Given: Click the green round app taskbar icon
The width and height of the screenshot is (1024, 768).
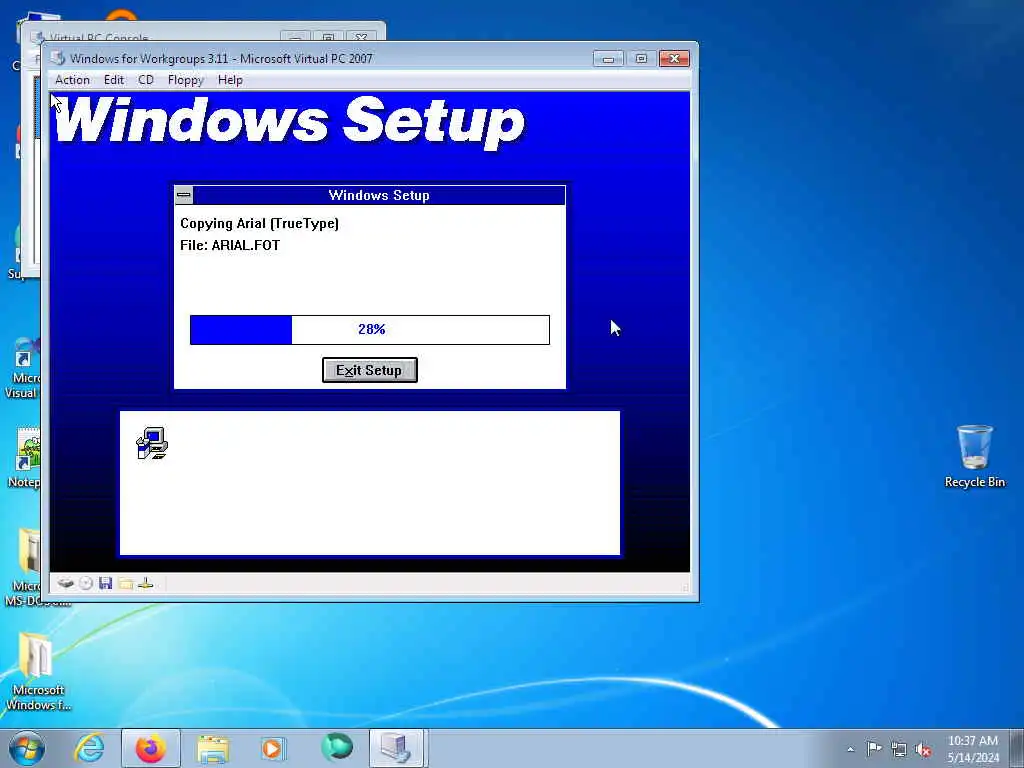Looking at the screenshot, I should coord(336,747).
